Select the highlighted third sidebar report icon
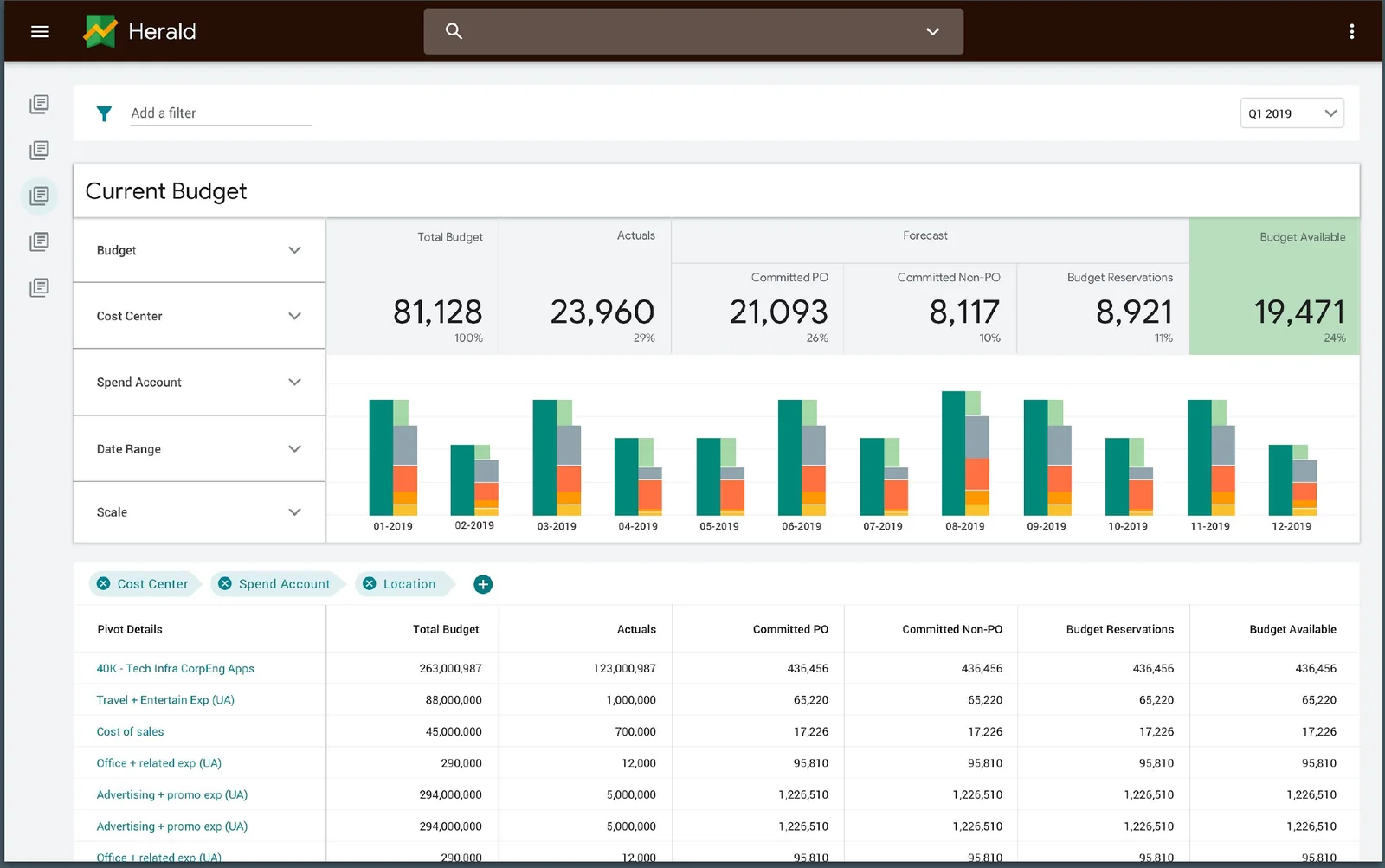 (39, 196)
